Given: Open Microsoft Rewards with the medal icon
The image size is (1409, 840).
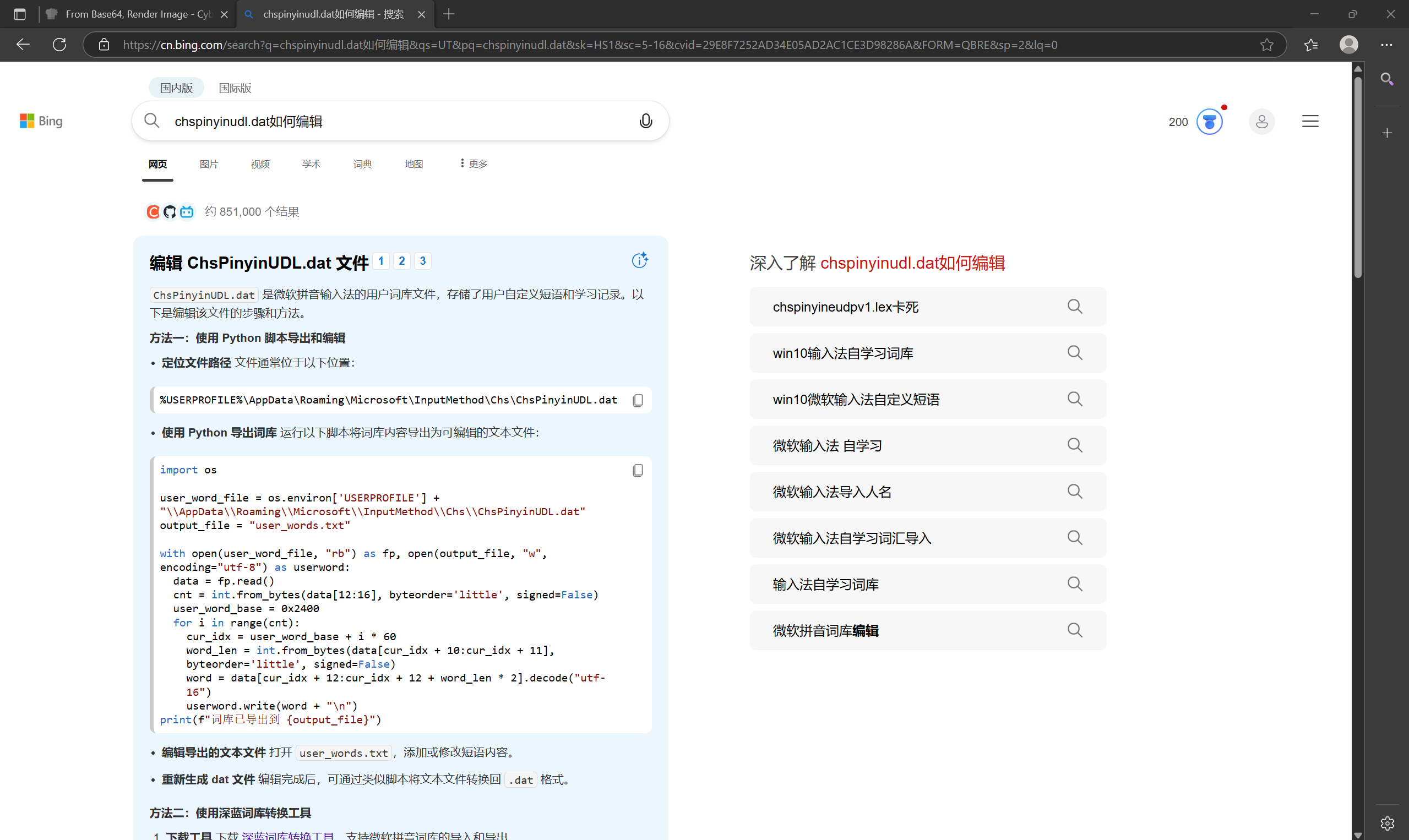Looking at the screenshot, I should [x=1209, y=121].
